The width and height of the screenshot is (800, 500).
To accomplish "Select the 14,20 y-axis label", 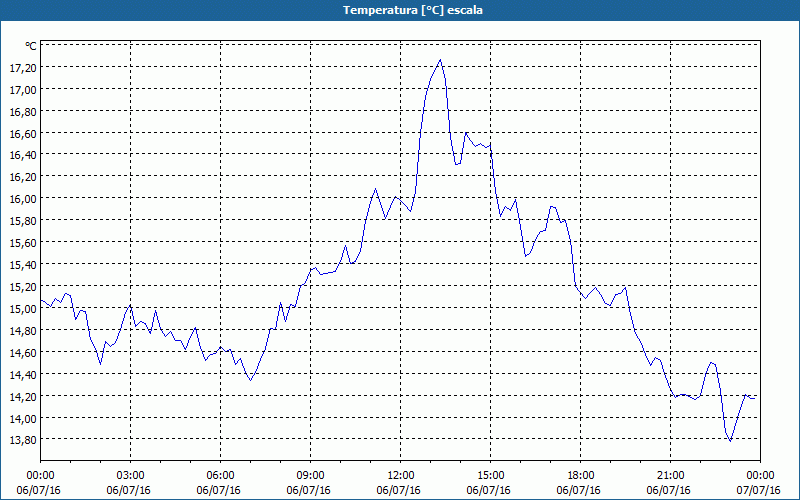I will [22, 396].
